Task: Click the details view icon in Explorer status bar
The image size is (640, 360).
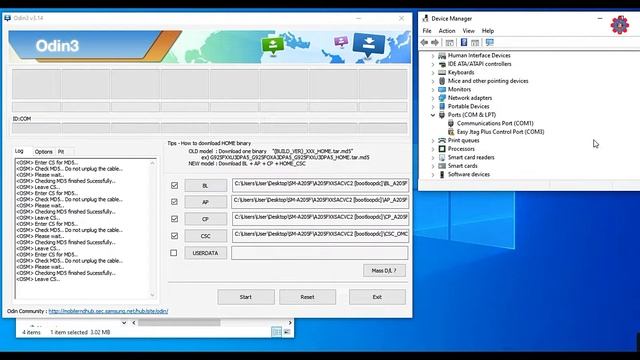Action: tap(276, 332)
